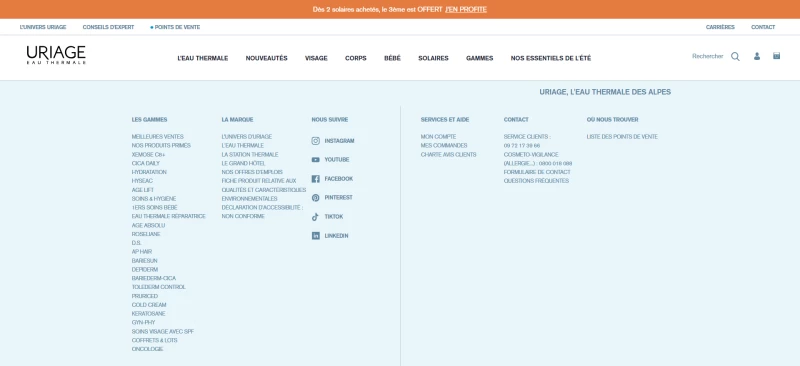Open MES COMMANDES footer link
800x366 pixels.
point(444,145)
